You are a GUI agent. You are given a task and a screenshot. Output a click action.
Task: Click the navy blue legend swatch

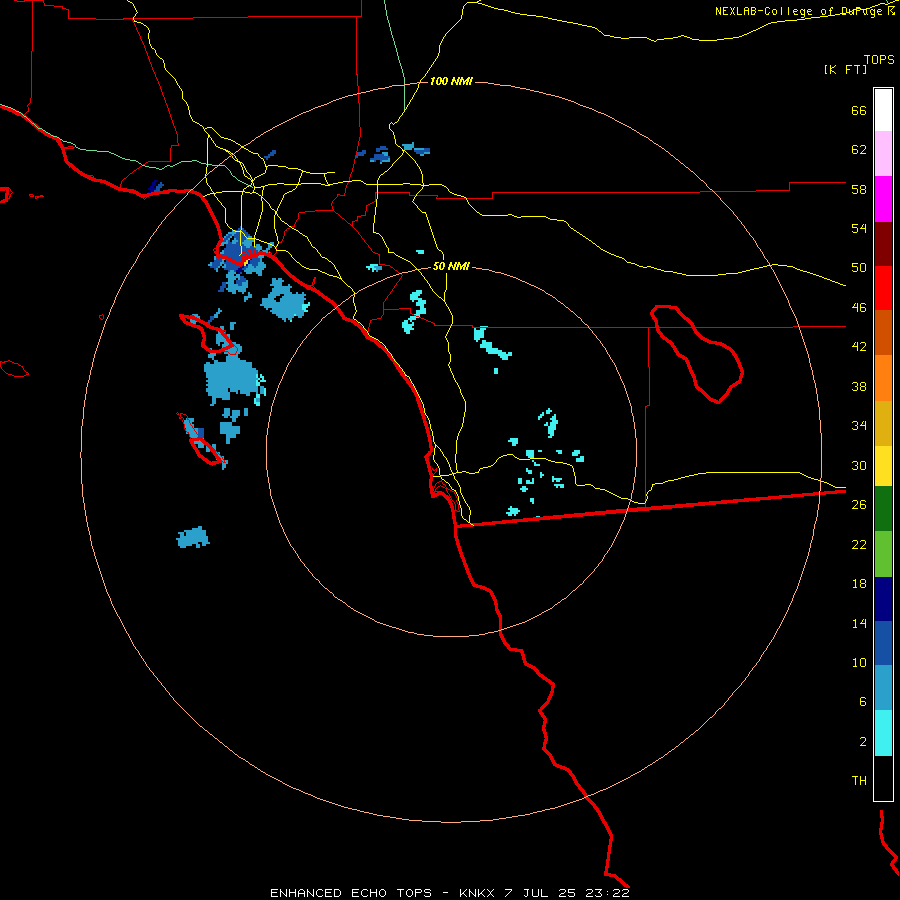click(x=883, y=599)
